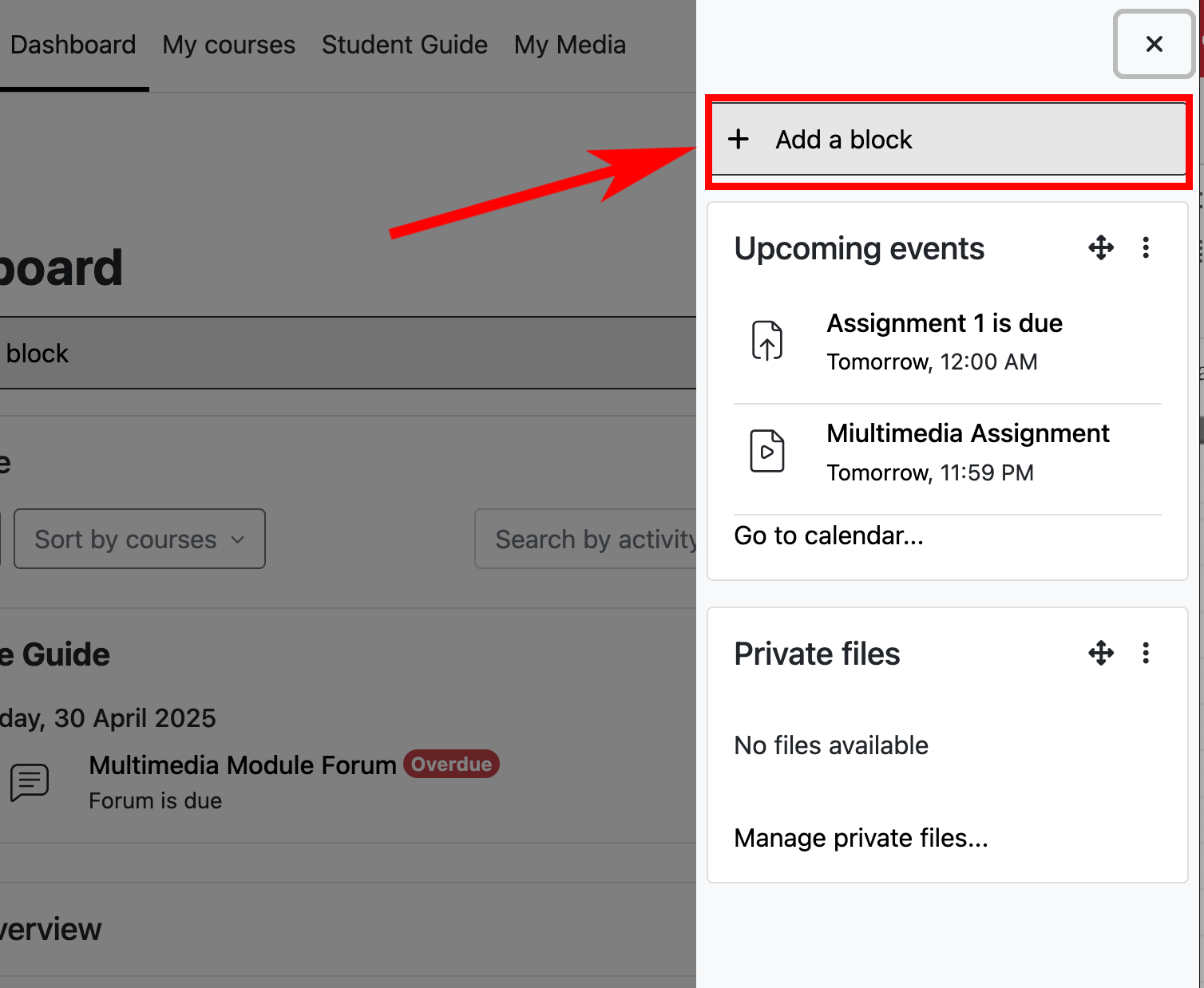Open the Upcoming events block actions menu

point(1146,247)
